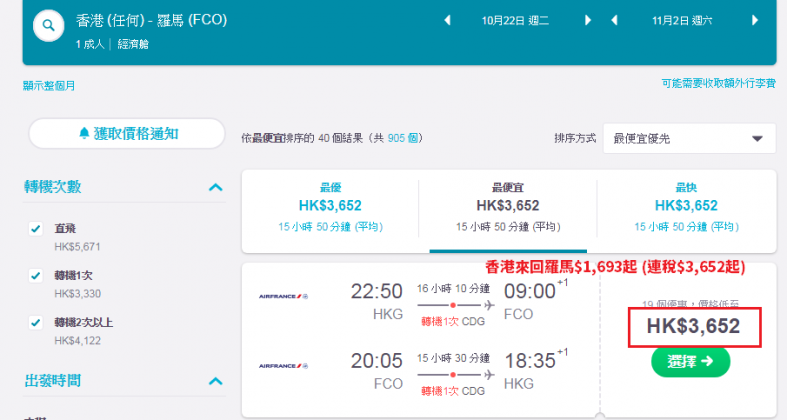Go to next return date arrow
Image resolution: width=787 pixels, height=420 pixels.
pos(755,21)
